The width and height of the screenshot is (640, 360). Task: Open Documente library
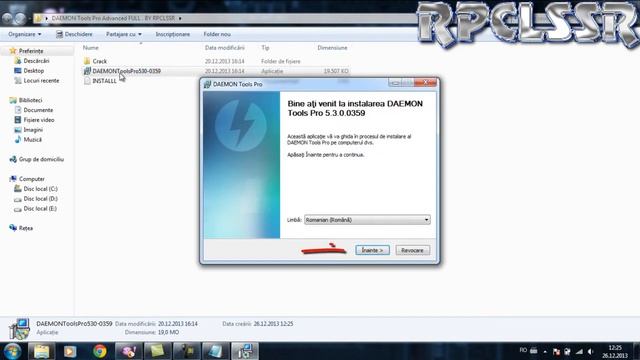[x=38, y=110]
